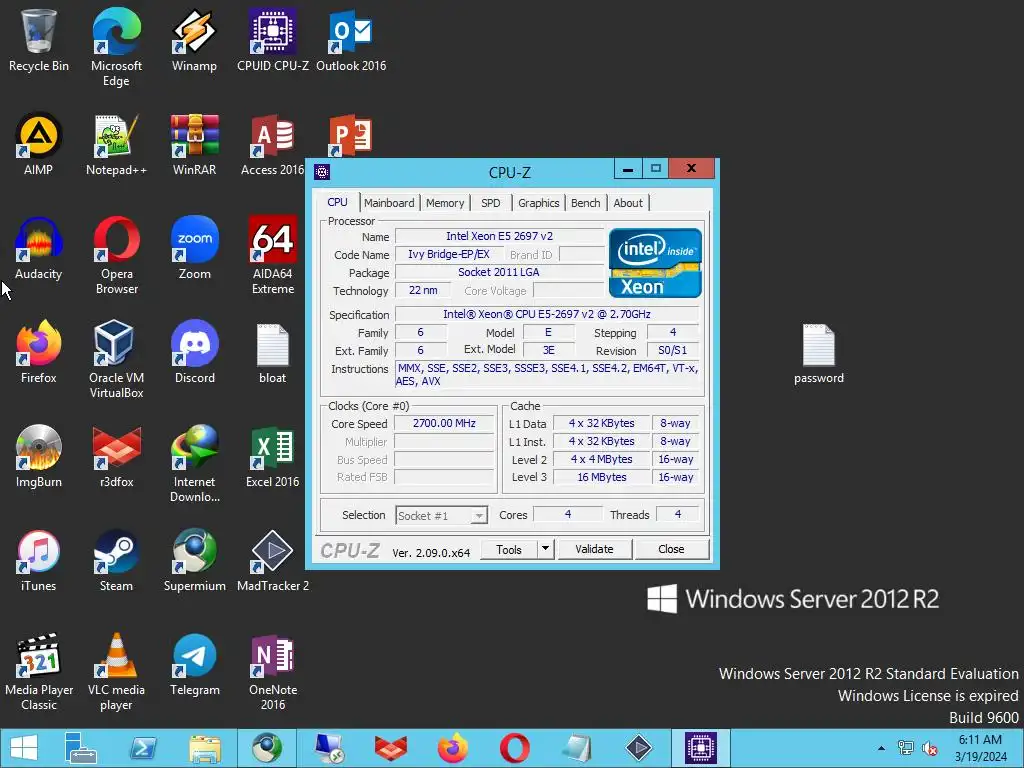Select the OneNote 2016 desktop icon

coord(273,671)
